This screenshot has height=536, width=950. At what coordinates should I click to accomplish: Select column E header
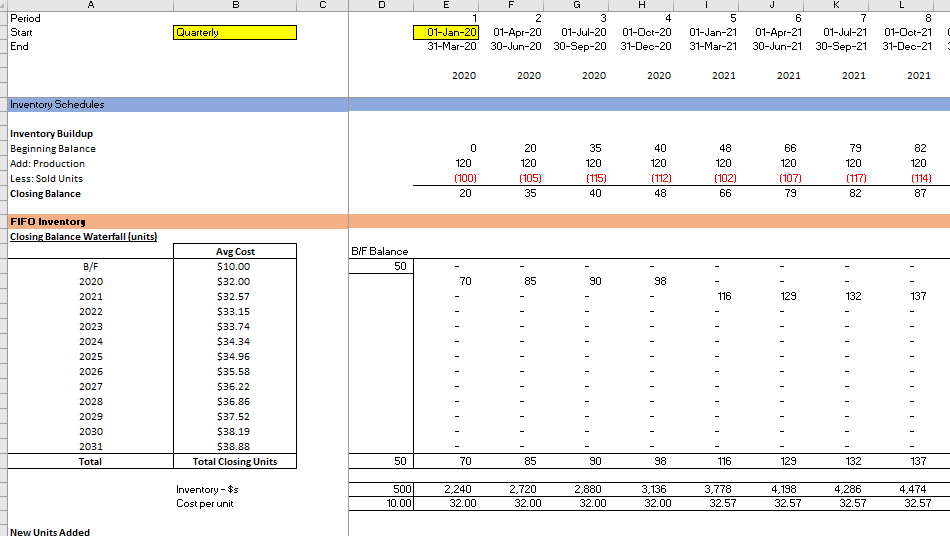[446, 5]
